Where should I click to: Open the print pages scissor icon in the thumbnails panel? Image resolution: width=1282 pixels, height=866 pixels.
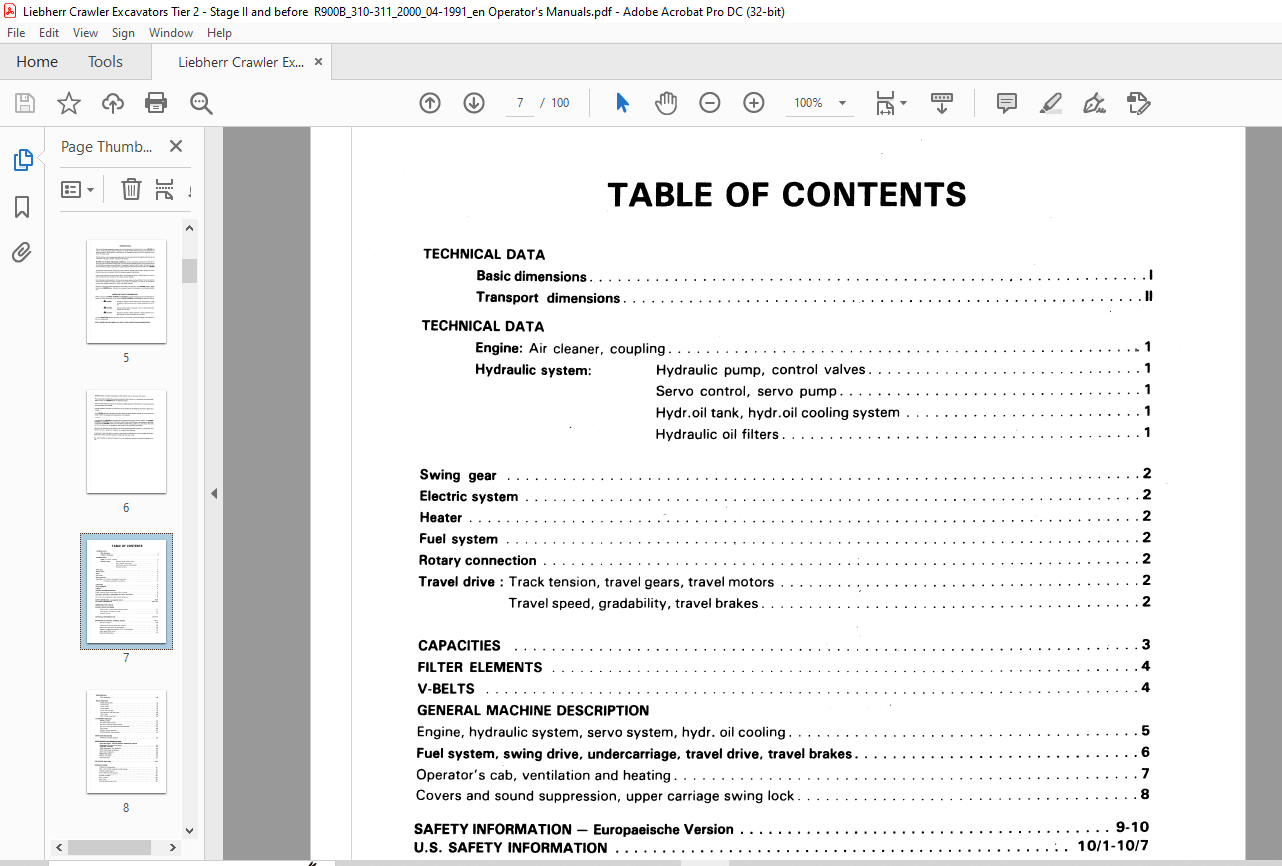point(165,189)
